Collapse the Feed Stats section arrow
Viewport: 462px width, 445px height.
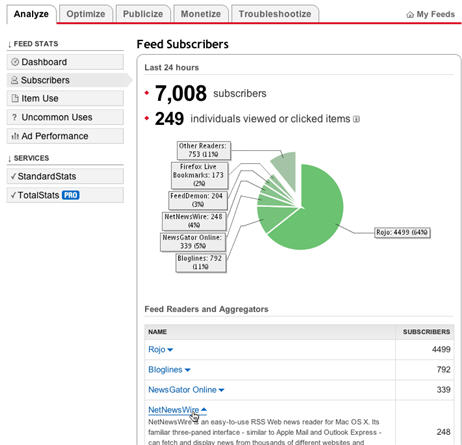[x=9, y=44]
